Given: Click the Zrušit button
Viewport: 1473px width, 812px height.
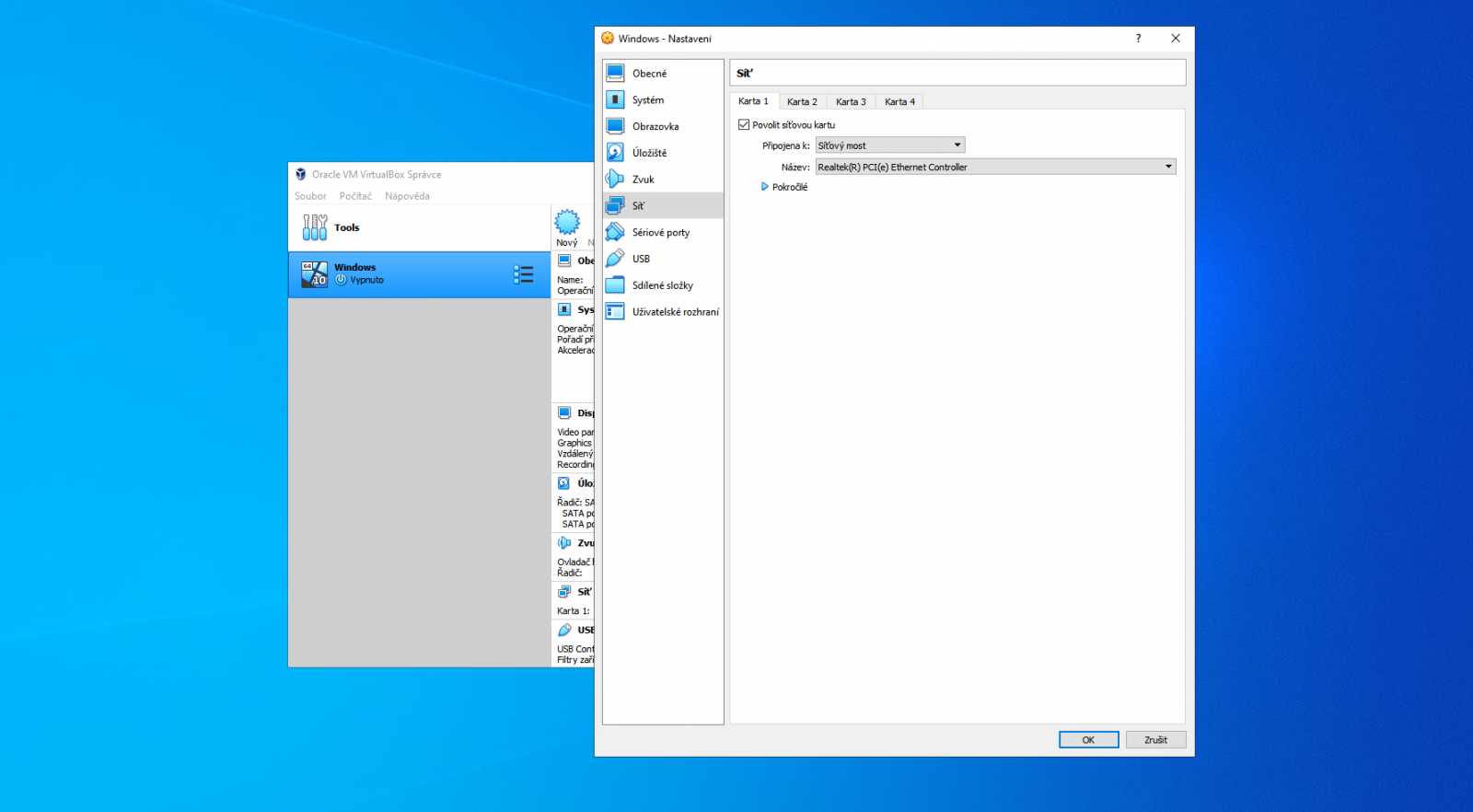Looking at the screenshot, I should [1155, 740].
